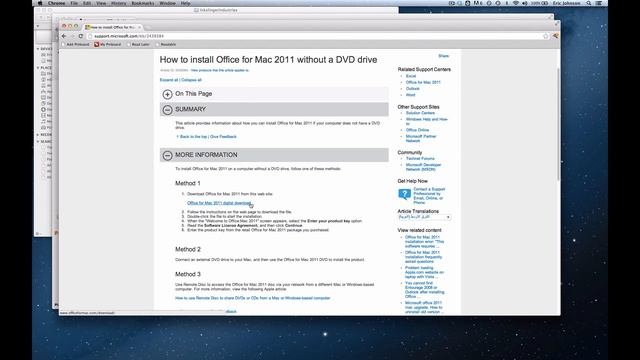Viewport: 640px width, 360px height.
Task: Collapse DEVICES group in Finder sidebar
Action: coord(38,49)
